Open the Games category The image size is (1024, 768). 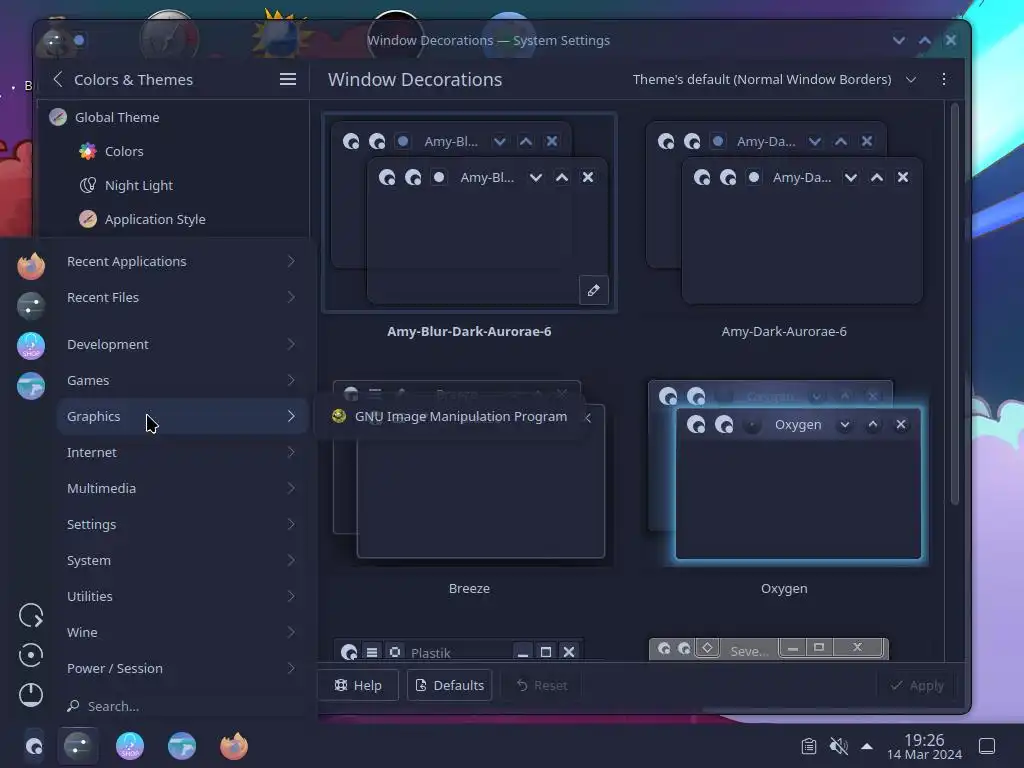[182, 380]
